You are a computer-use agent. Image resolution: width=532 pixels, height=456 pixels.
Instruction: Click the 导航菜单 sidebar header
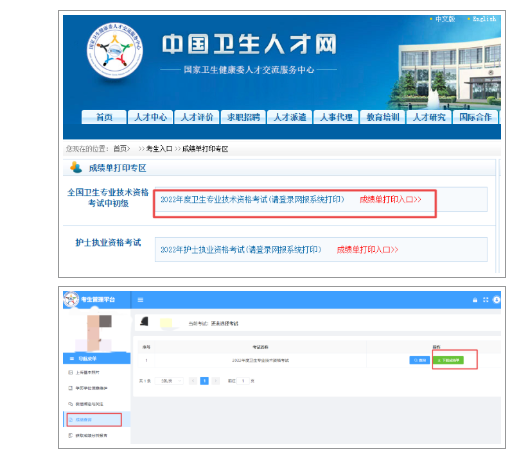97,359
